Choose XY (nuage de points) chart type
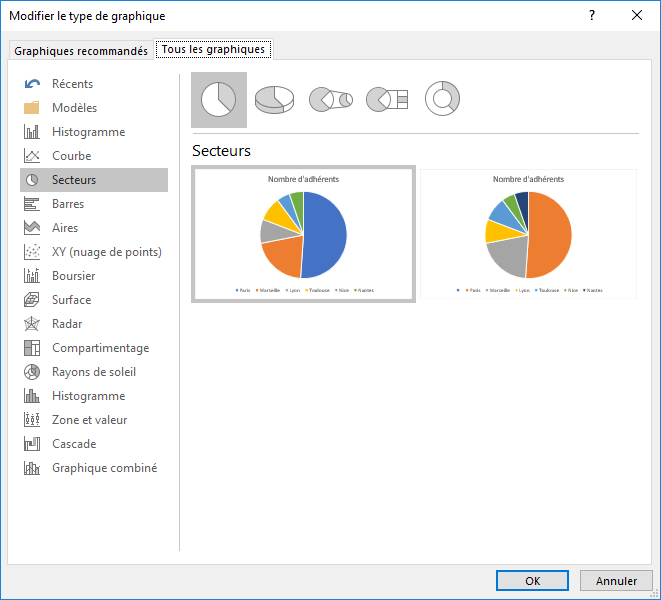 click(x=106, y=252)
